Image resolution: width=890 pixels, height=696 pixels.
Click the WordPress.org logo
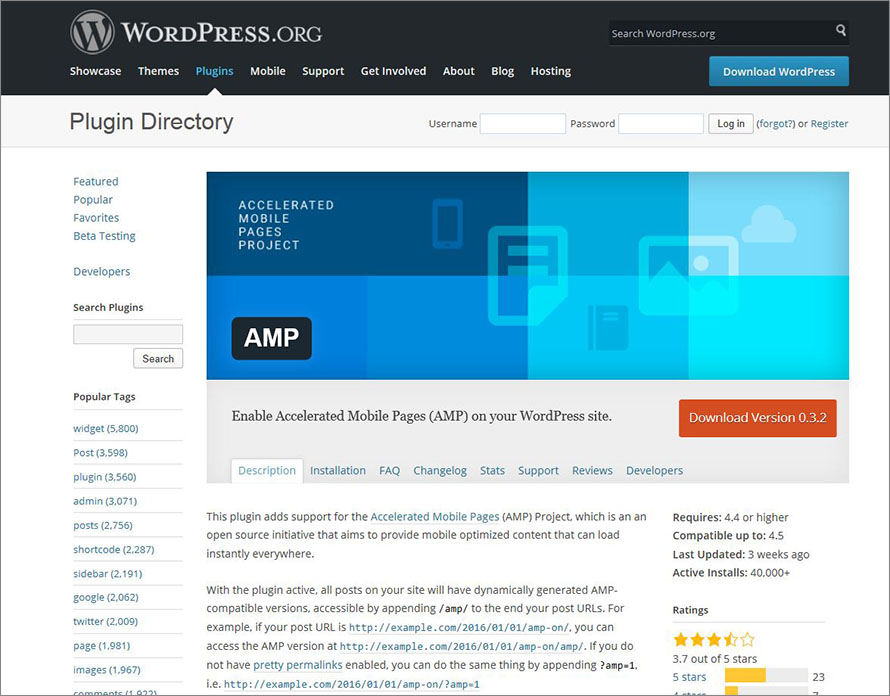[x=196, y=32]
